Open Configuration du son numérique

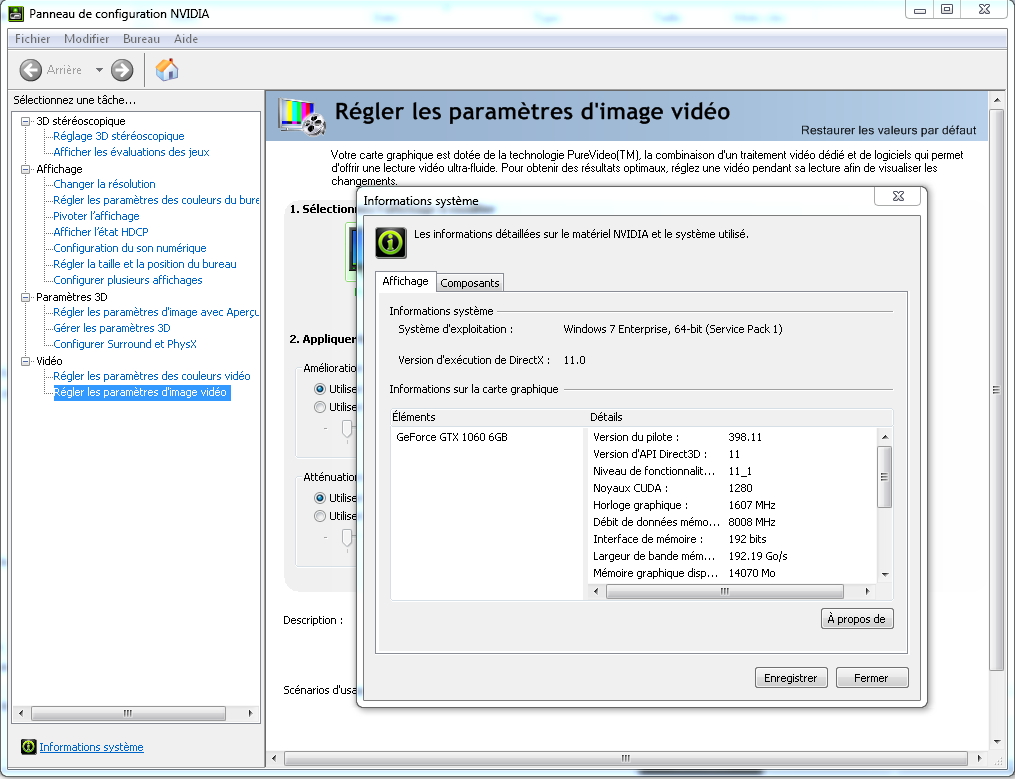pyautogui.click(x=129, y=248)
